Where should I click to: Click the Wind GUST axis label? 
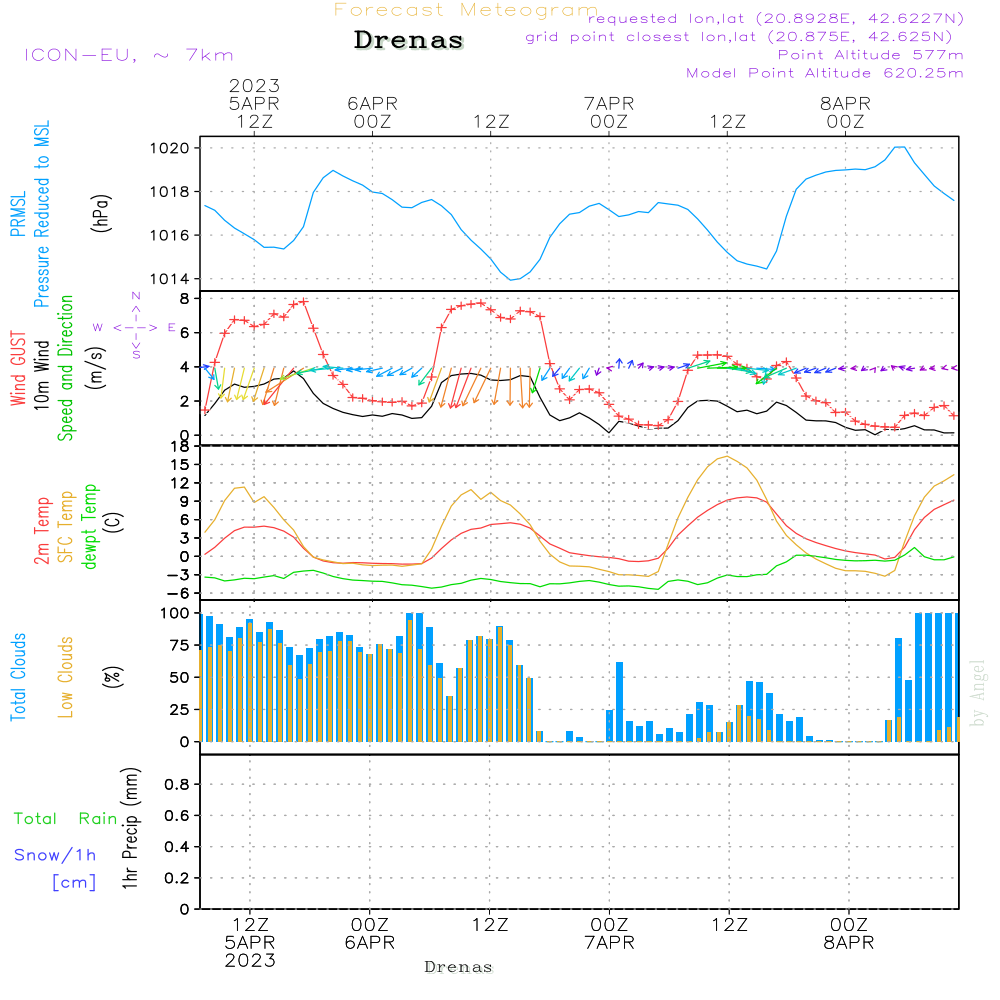coord(18,368)
